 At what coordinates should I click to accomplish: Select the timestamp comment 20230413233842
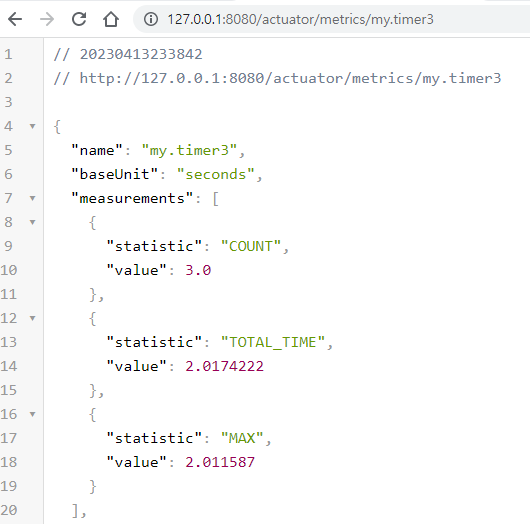point(141,54)
